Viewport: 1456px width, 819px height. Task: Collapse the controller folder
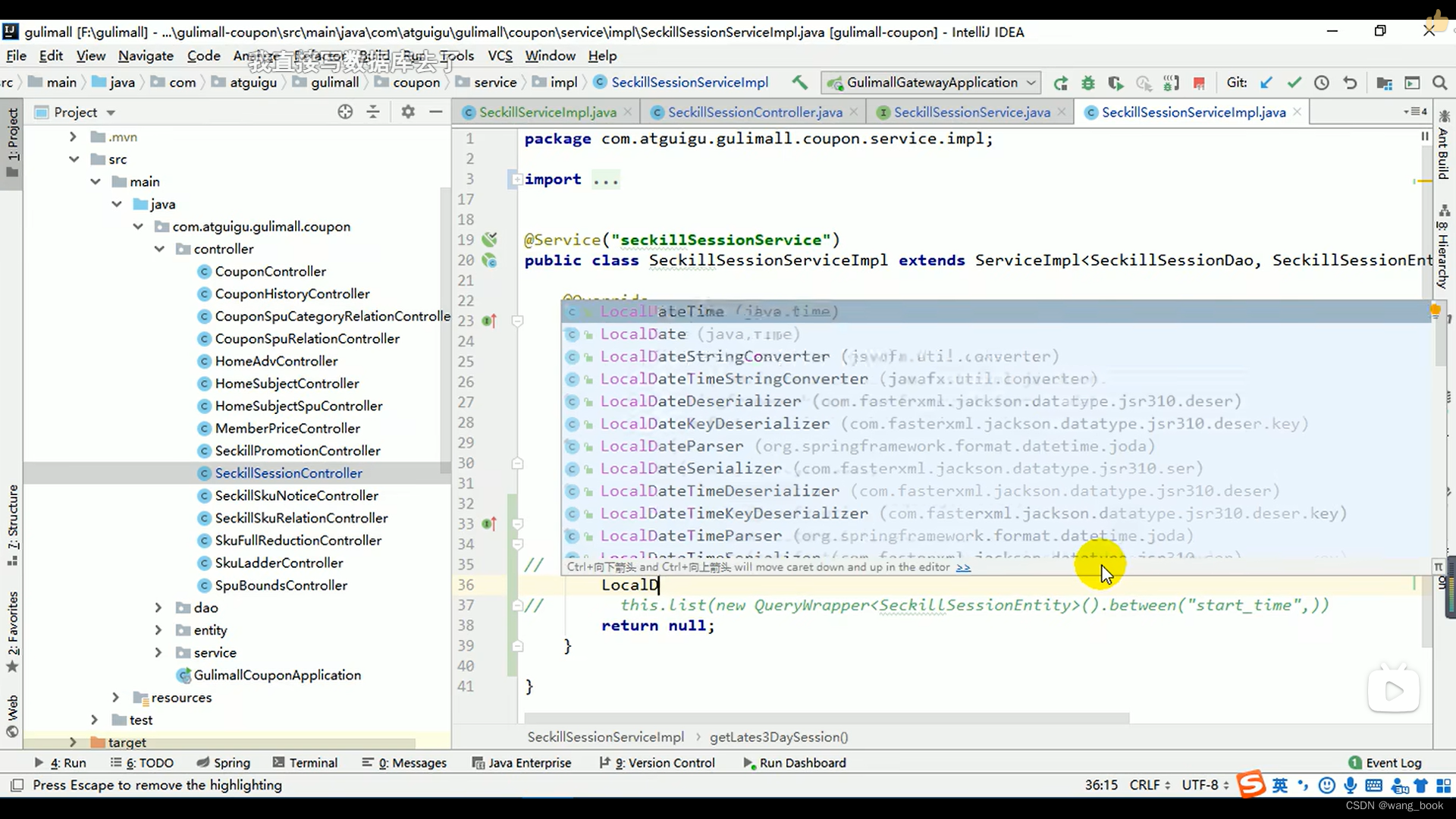159,249
